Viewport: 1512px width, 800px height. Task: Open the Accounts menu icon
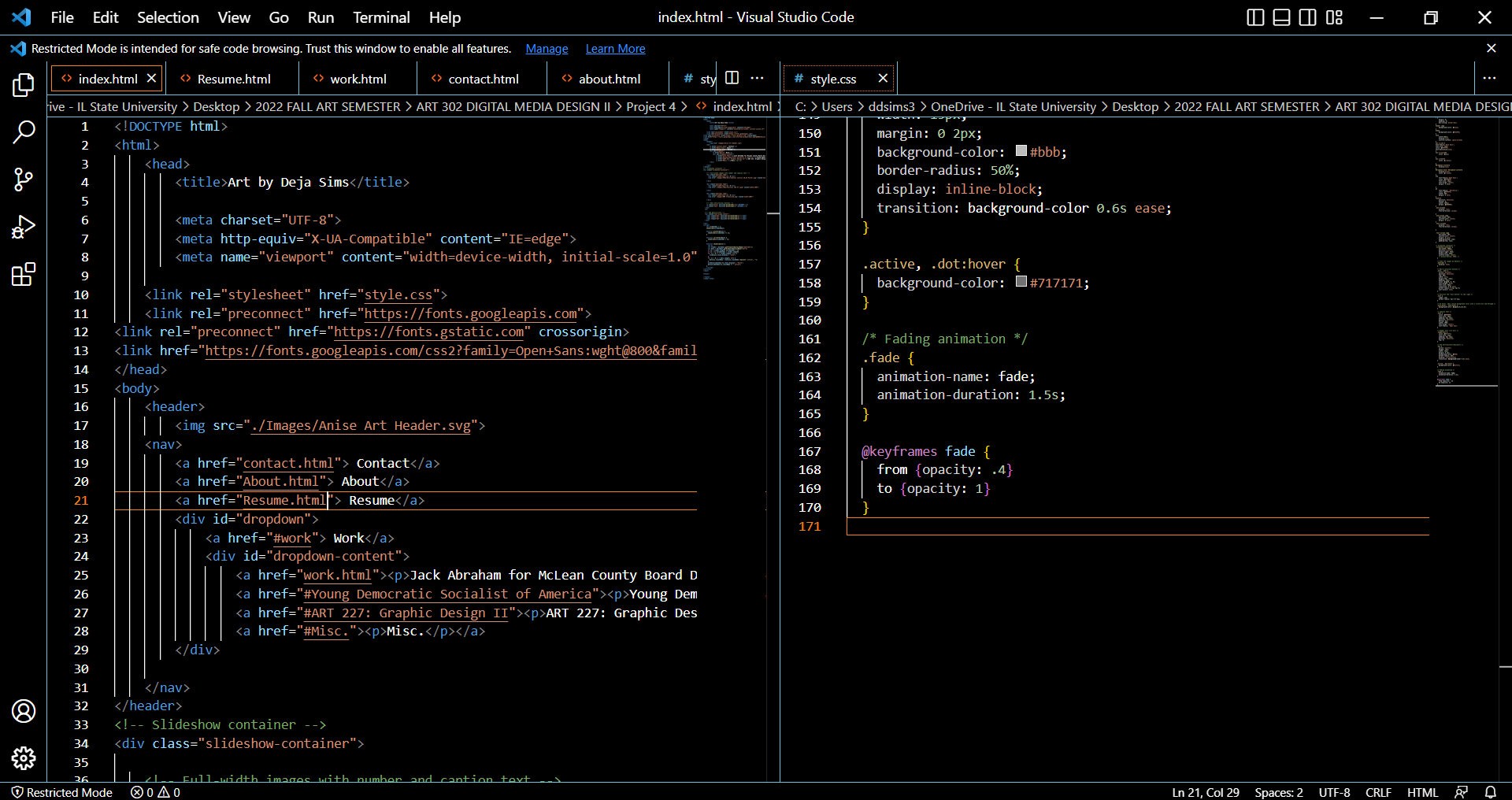24,711
